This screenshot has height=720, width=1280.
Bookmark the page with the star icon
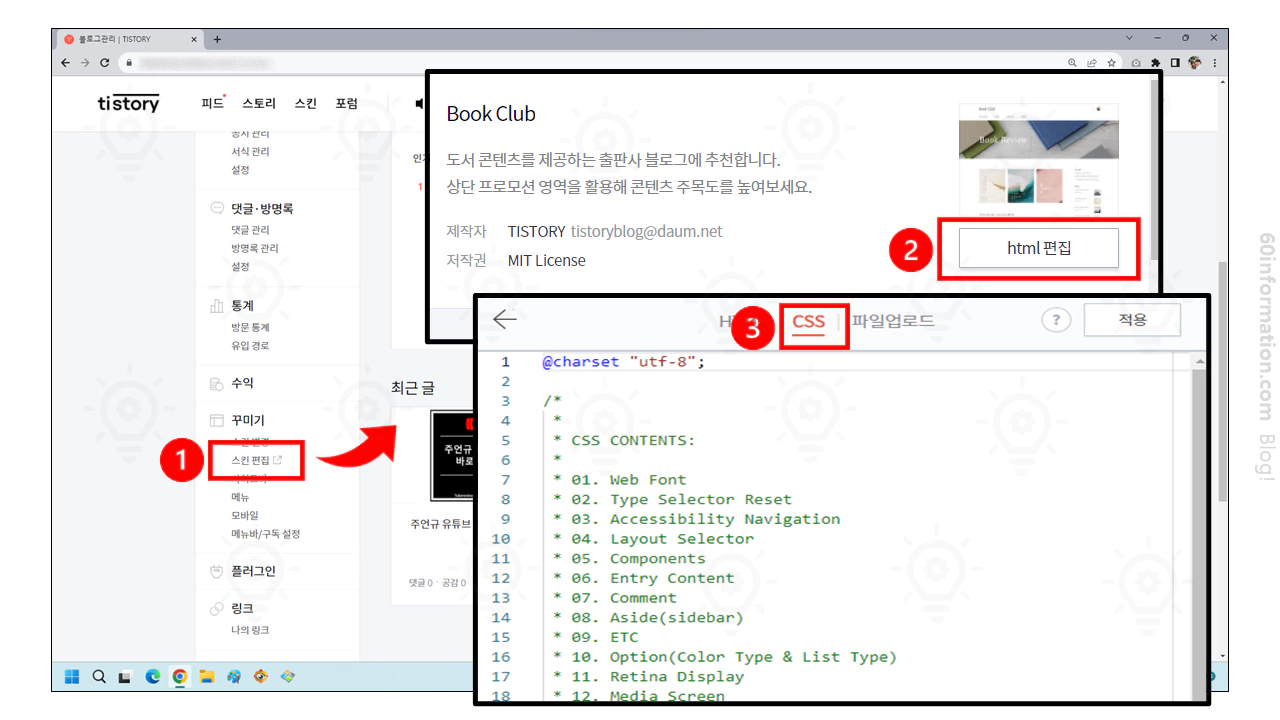[1112, 62]
